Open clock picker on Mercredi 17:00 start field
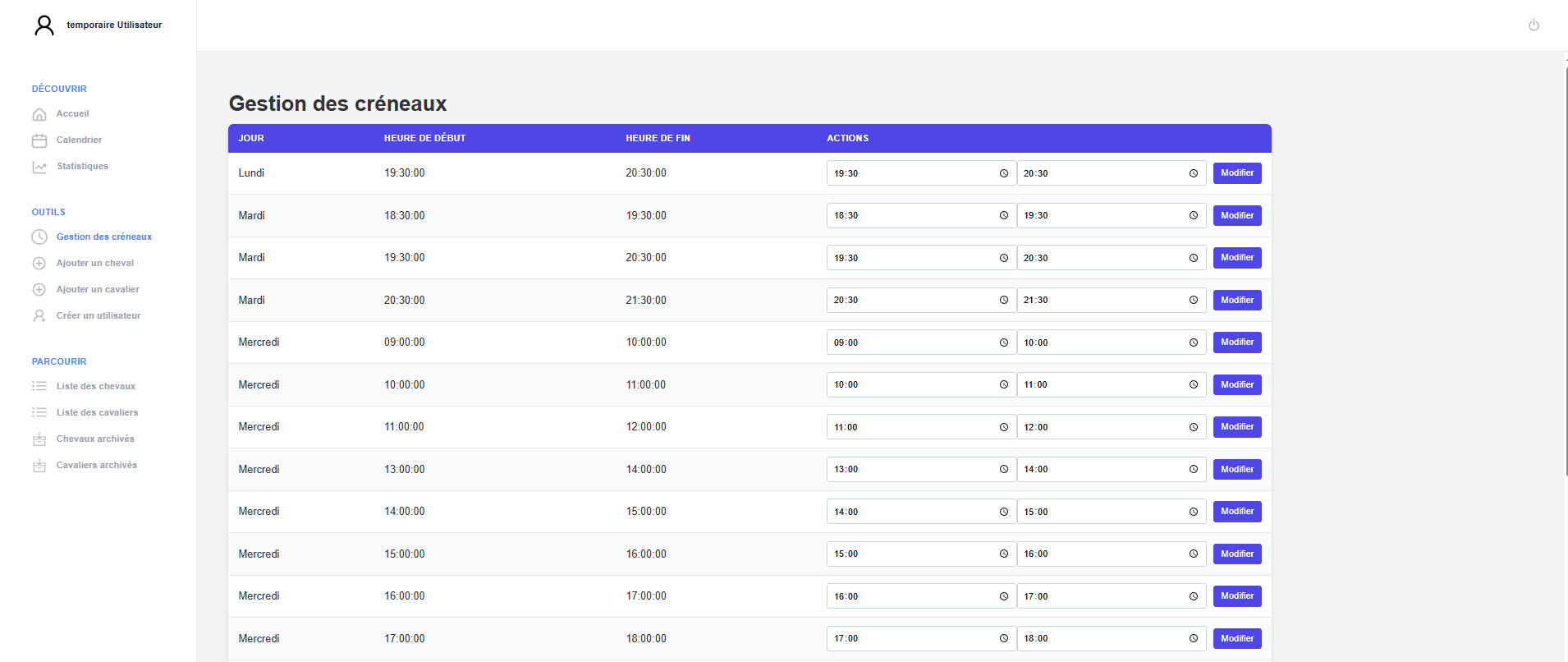Image resolution: width=1568 pixels, height=662 pixels. 1003,638
